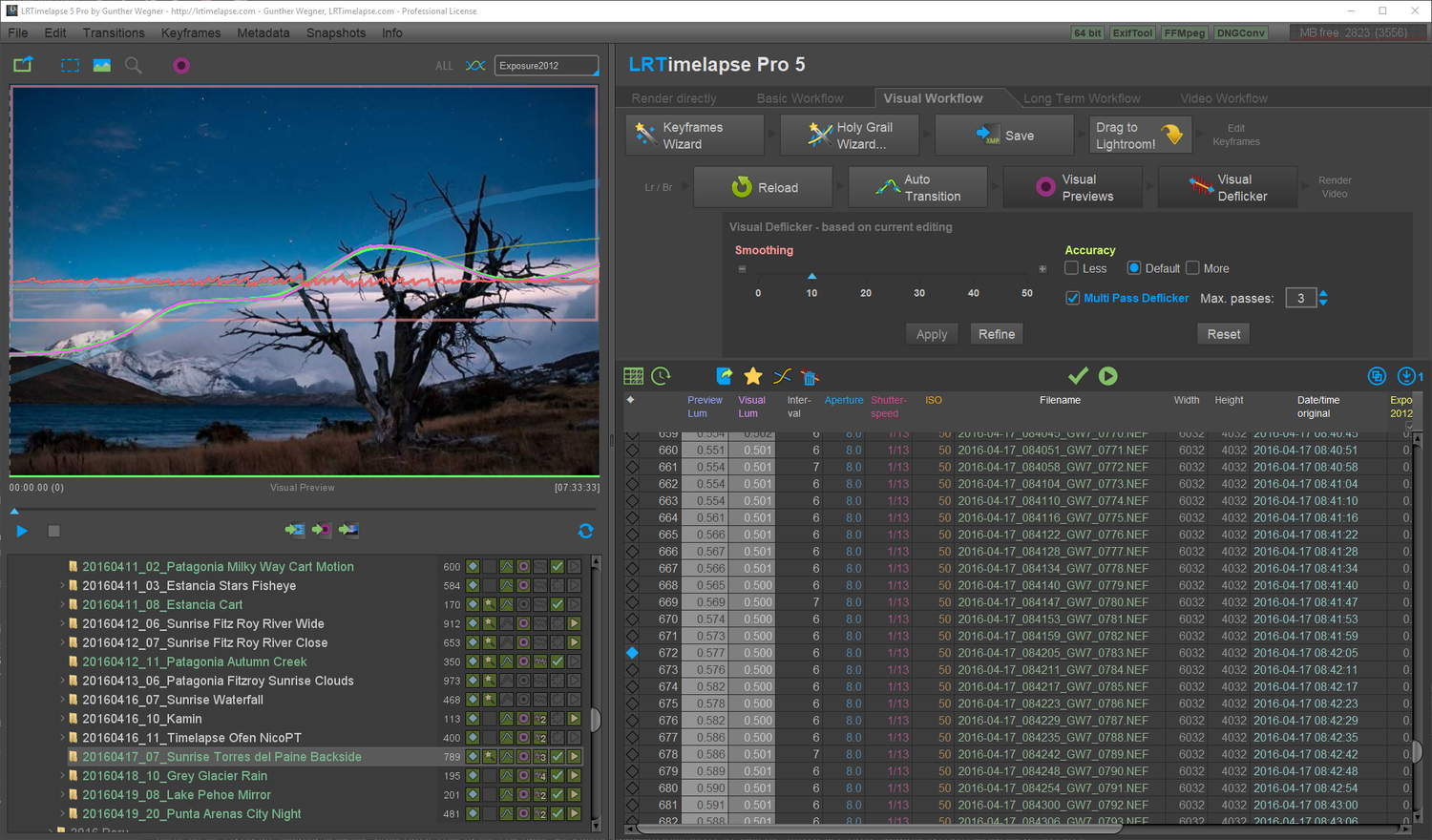Click the Refine button
Screen dimensions: 1432x840
click(x=997, y=334)
